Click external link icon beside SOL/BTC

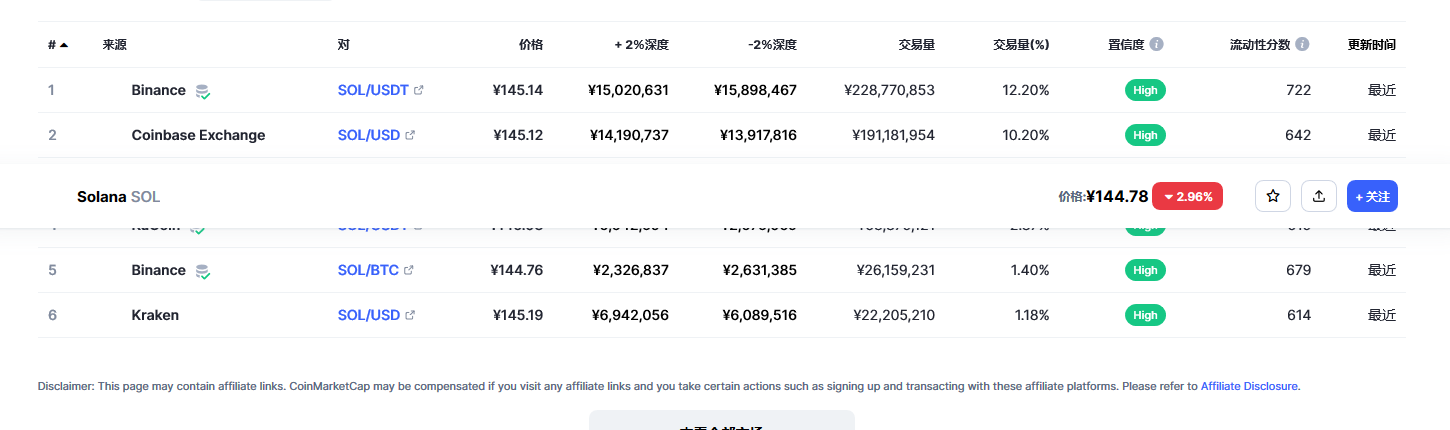409,270
